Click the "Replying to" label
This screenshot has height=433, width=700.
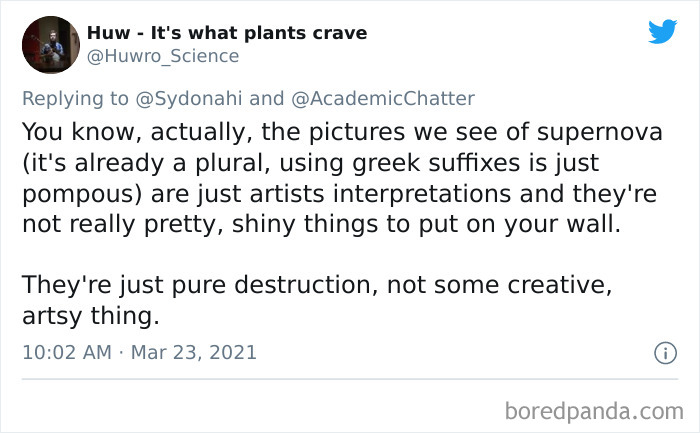(75, 99)
